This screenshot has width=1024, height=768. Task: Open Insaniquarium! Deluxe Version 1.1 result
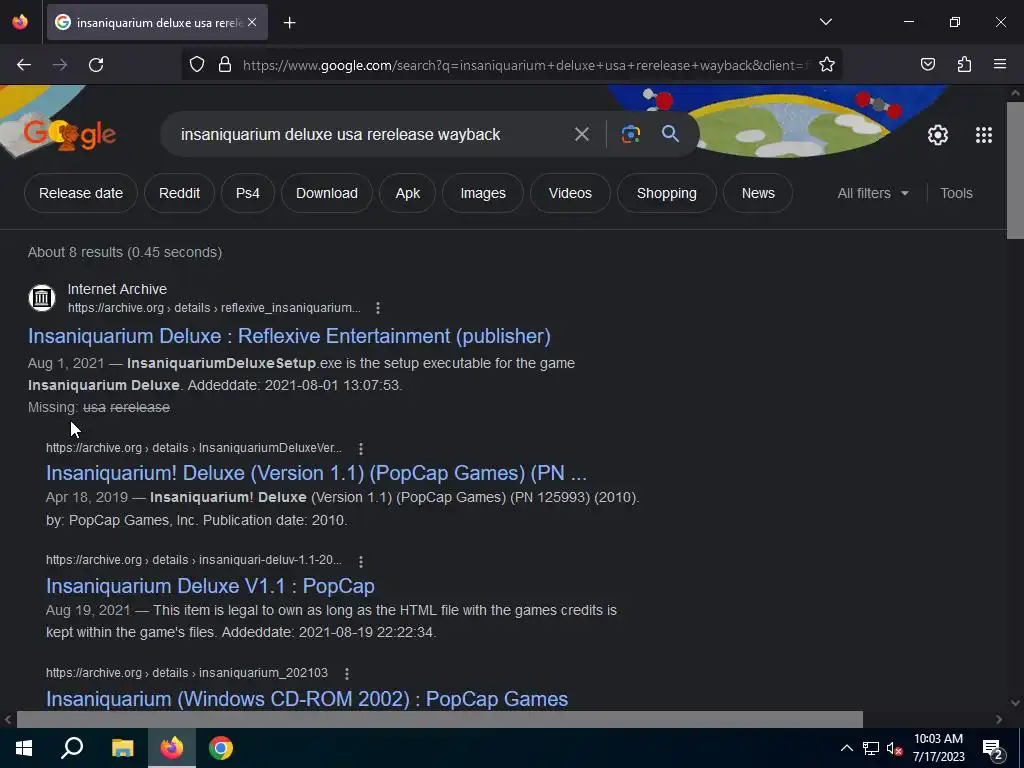(316, 473)
